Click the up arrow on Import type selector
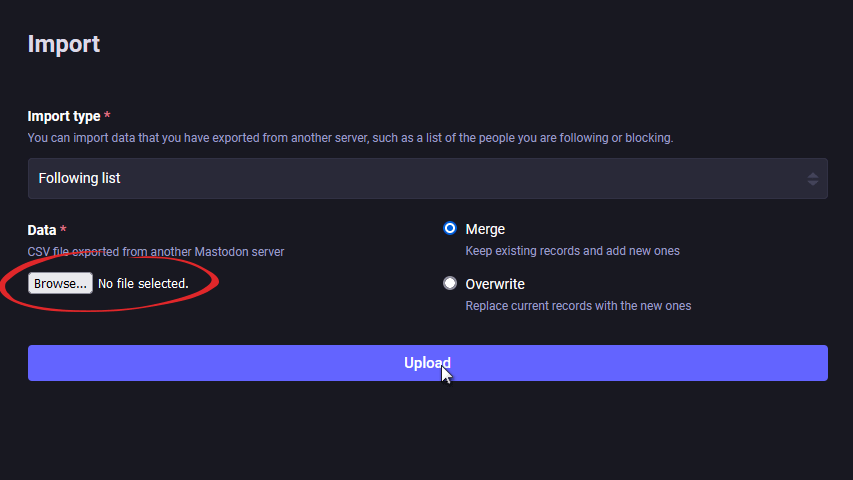This screenshot has height=480, width=853. pyautogui.click(x=812, y=173)
